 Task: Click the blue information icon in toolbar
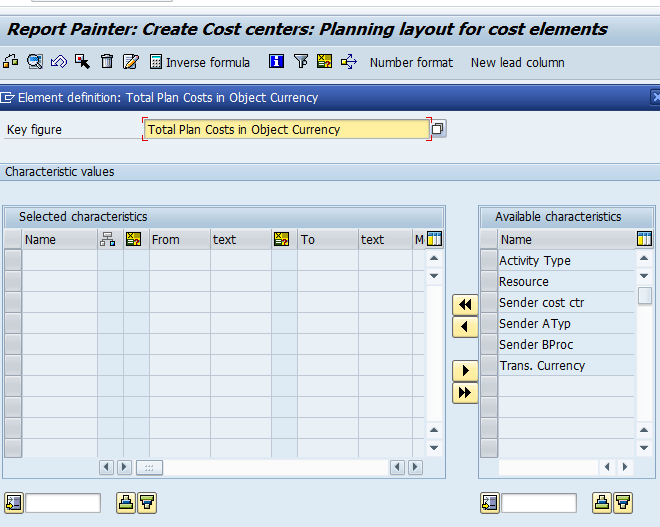click(277, 62)
